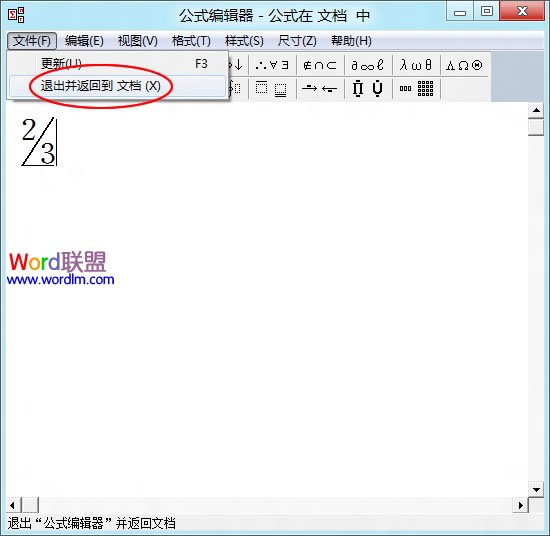The width and height of the screenshot is (550, 536).
Task: Open the set theory symbols palette
Action: click(320, 65)
